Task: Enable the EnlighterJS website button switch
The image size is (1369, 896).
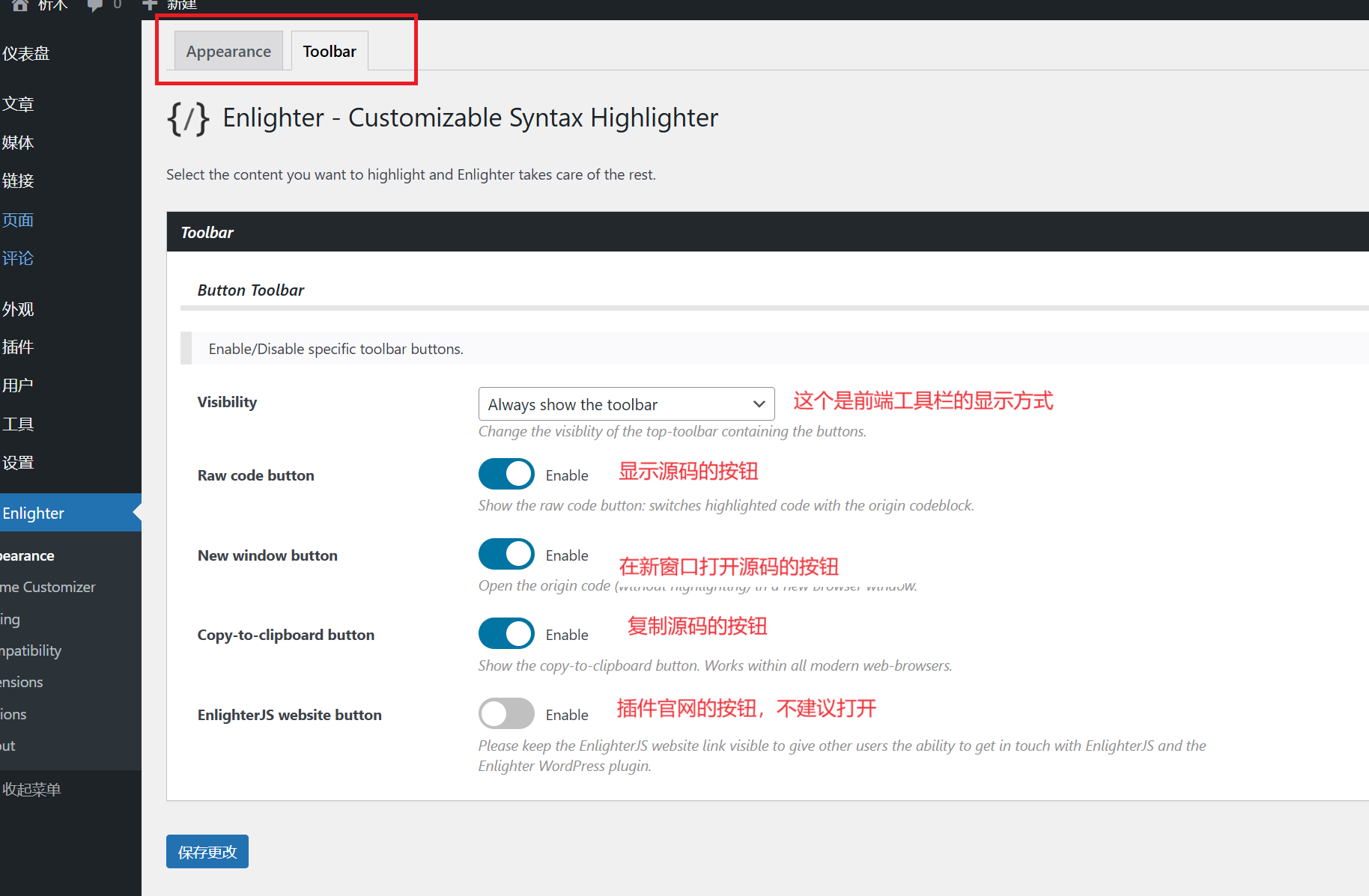Action: [x=506, y=713]
